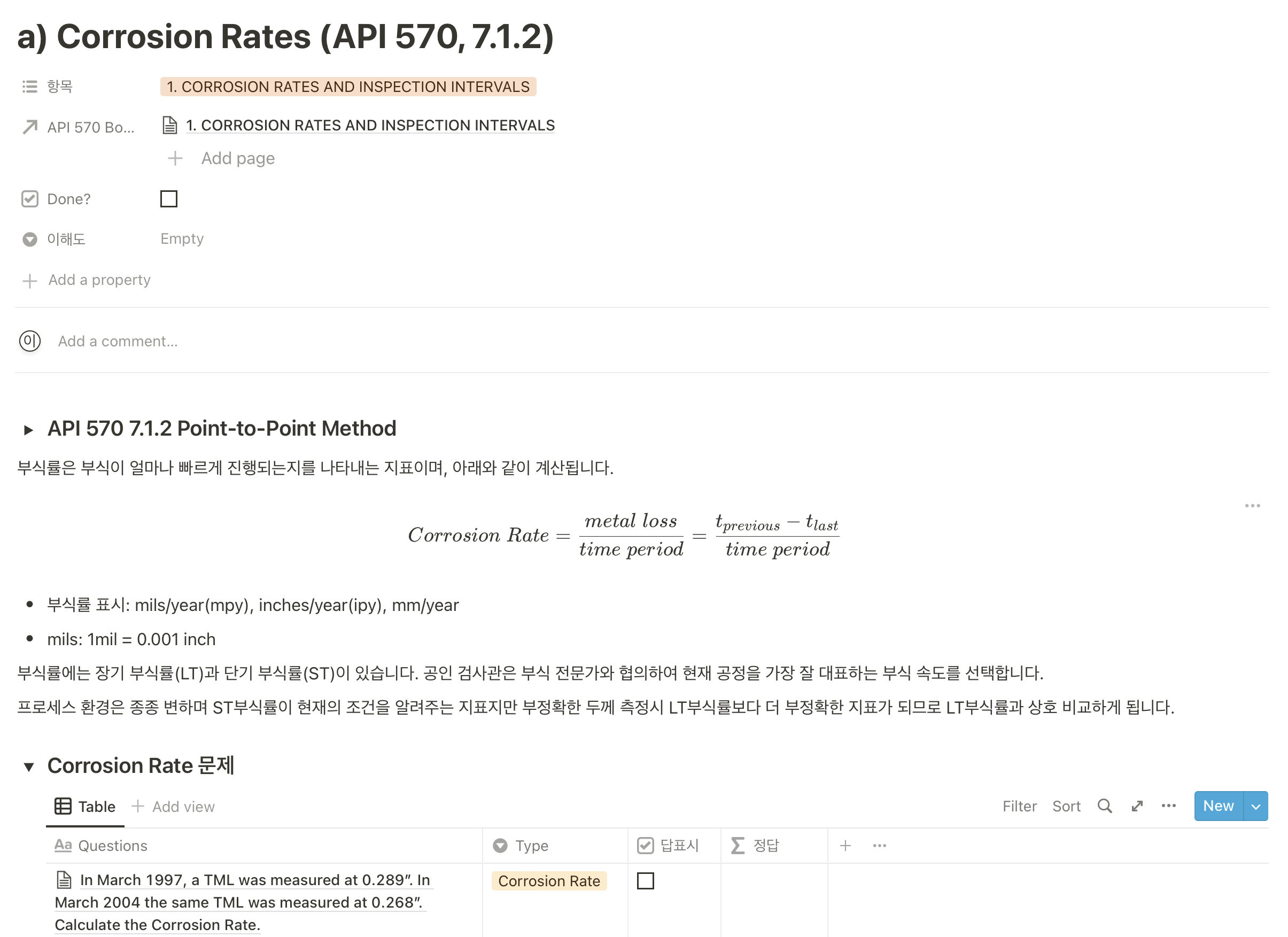Expand the question table to full screen view
1288x937 pixels.
coord(1137,806)
